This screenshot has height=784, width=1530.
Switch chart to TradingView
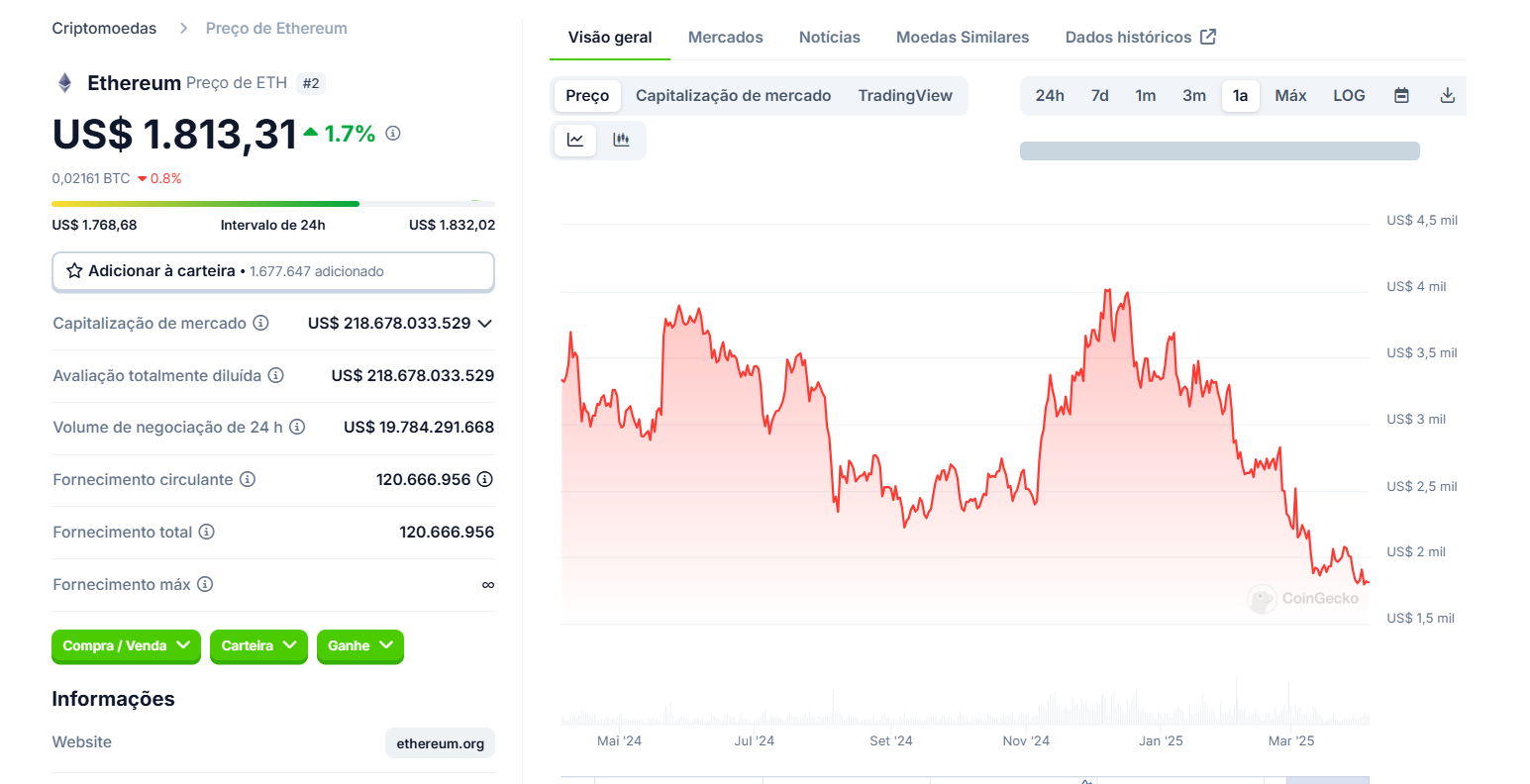(x=905, y=96)
